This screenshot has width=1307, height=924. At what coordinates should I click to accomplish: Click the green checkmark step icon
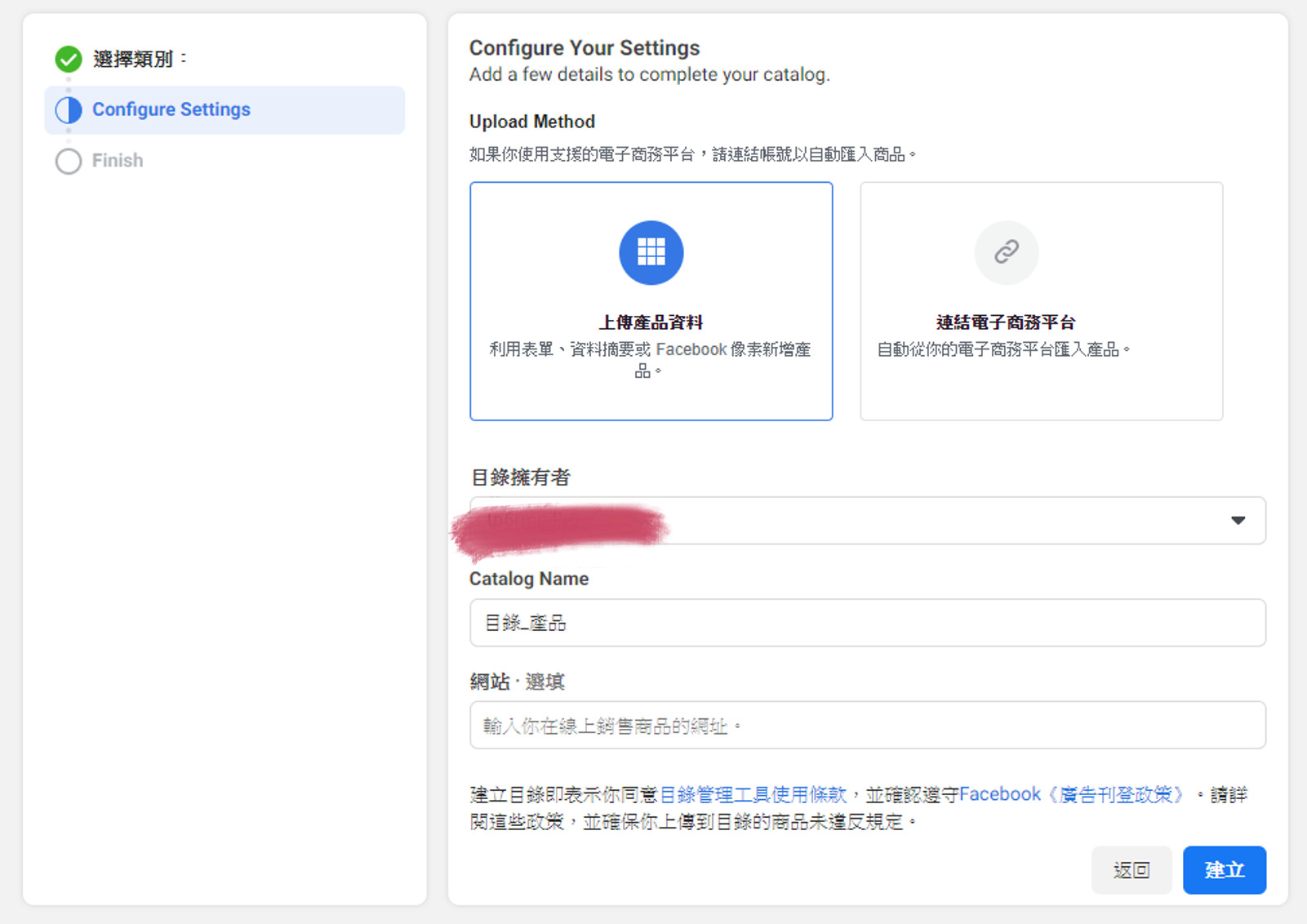click(69, 59)
